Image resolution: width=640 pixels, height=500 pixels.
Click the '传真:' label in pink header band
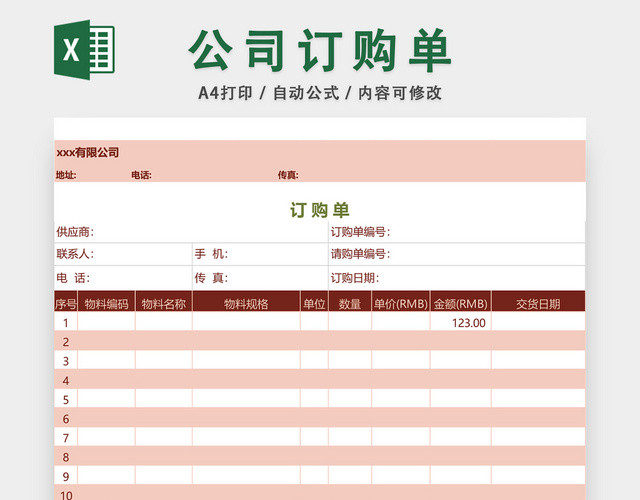[288, 175]
